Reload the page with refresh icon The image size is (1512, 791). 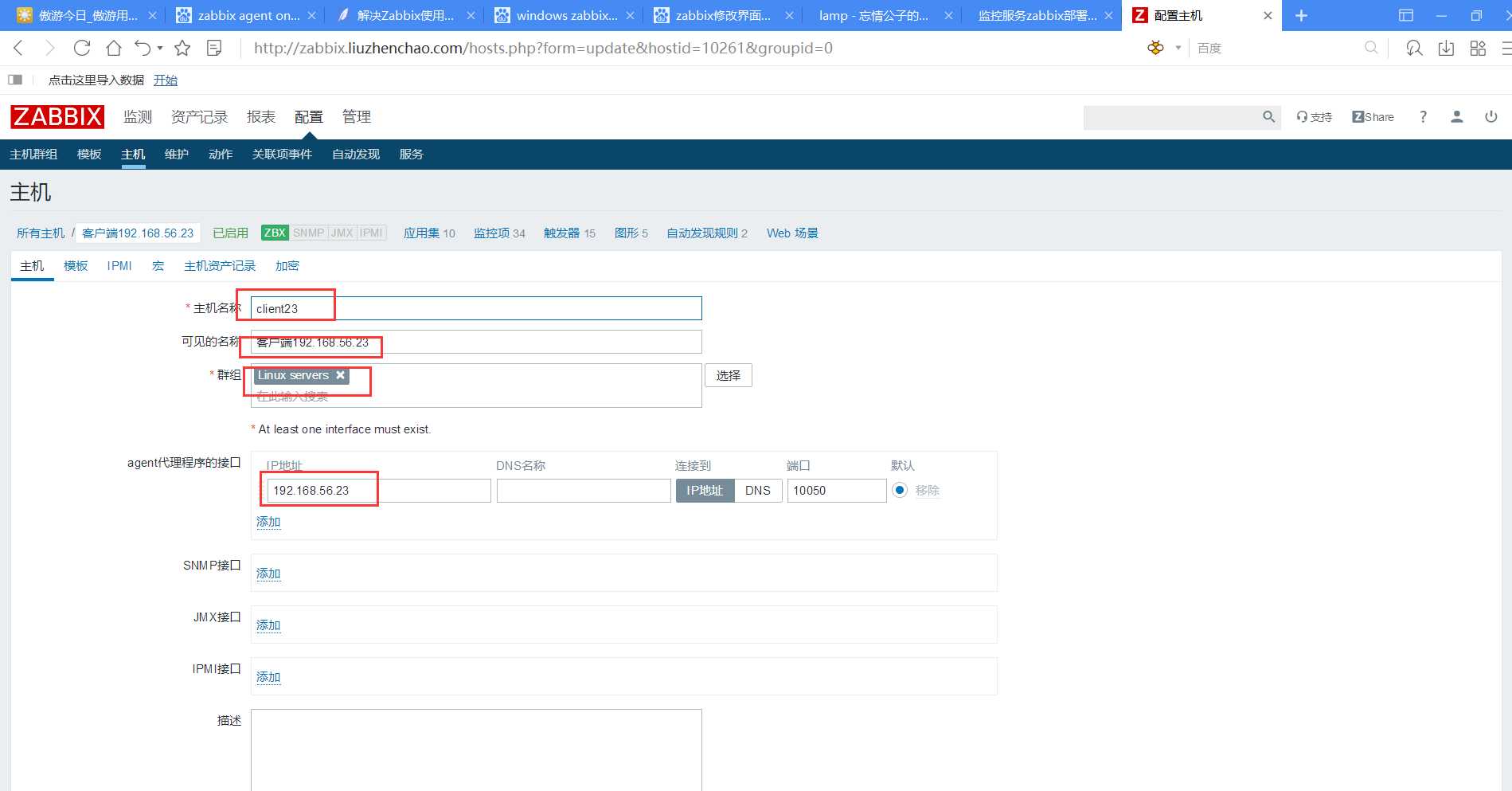coord(82,48)
